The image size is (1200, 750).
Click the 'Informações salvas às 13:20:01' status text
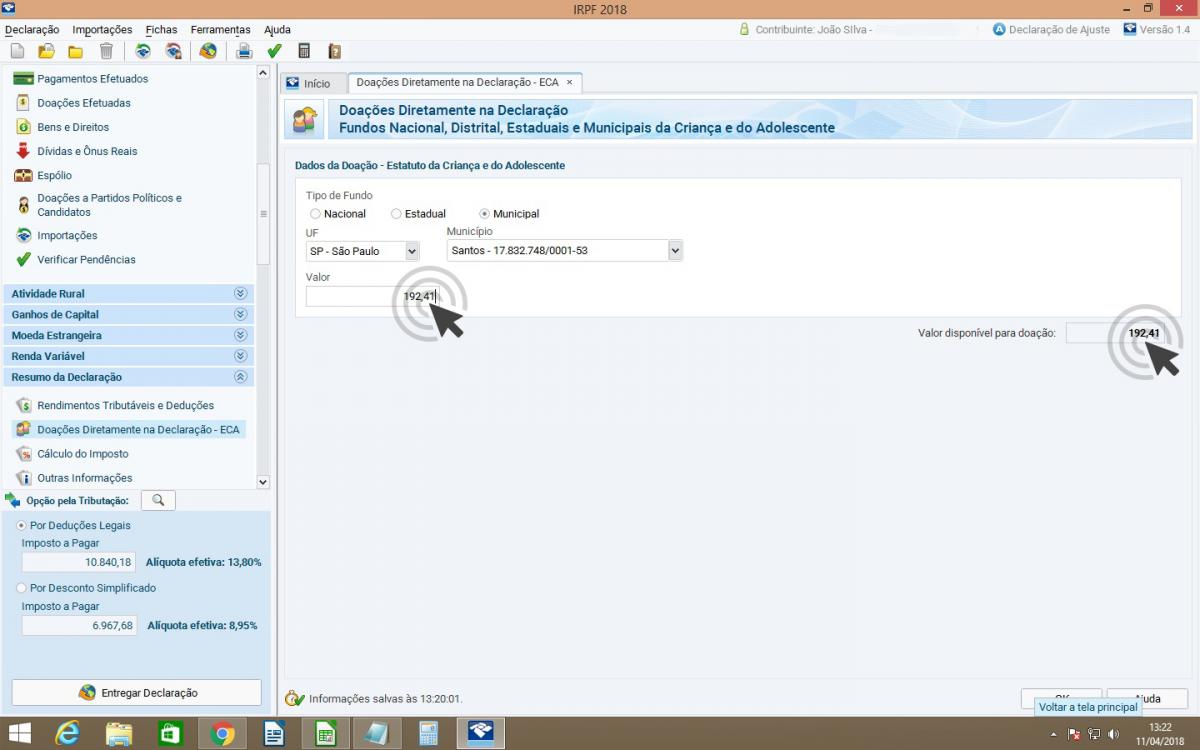click(x=386, y=699)
